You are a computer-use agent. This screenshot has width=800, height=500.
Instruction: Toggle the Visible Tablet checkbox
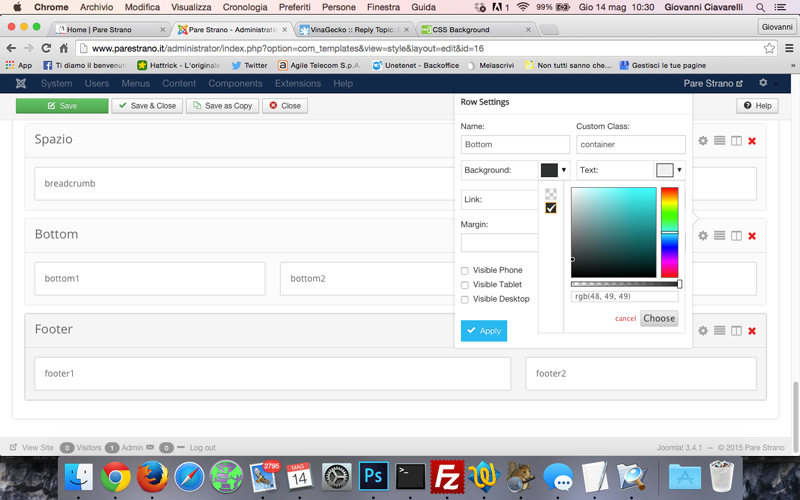click(x=465, y=285)
